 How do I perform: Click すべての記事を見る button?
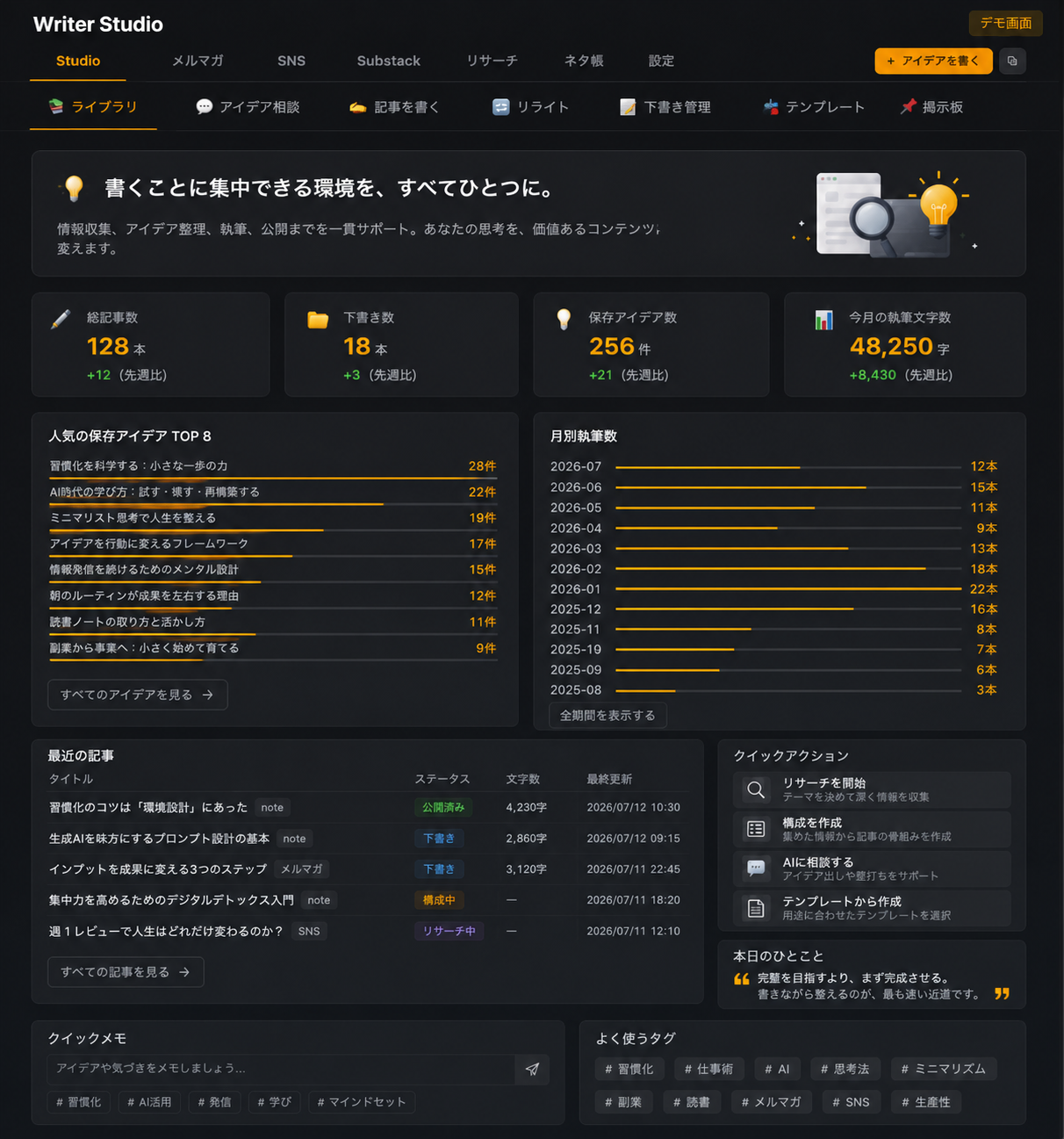(x=126, y=972)
